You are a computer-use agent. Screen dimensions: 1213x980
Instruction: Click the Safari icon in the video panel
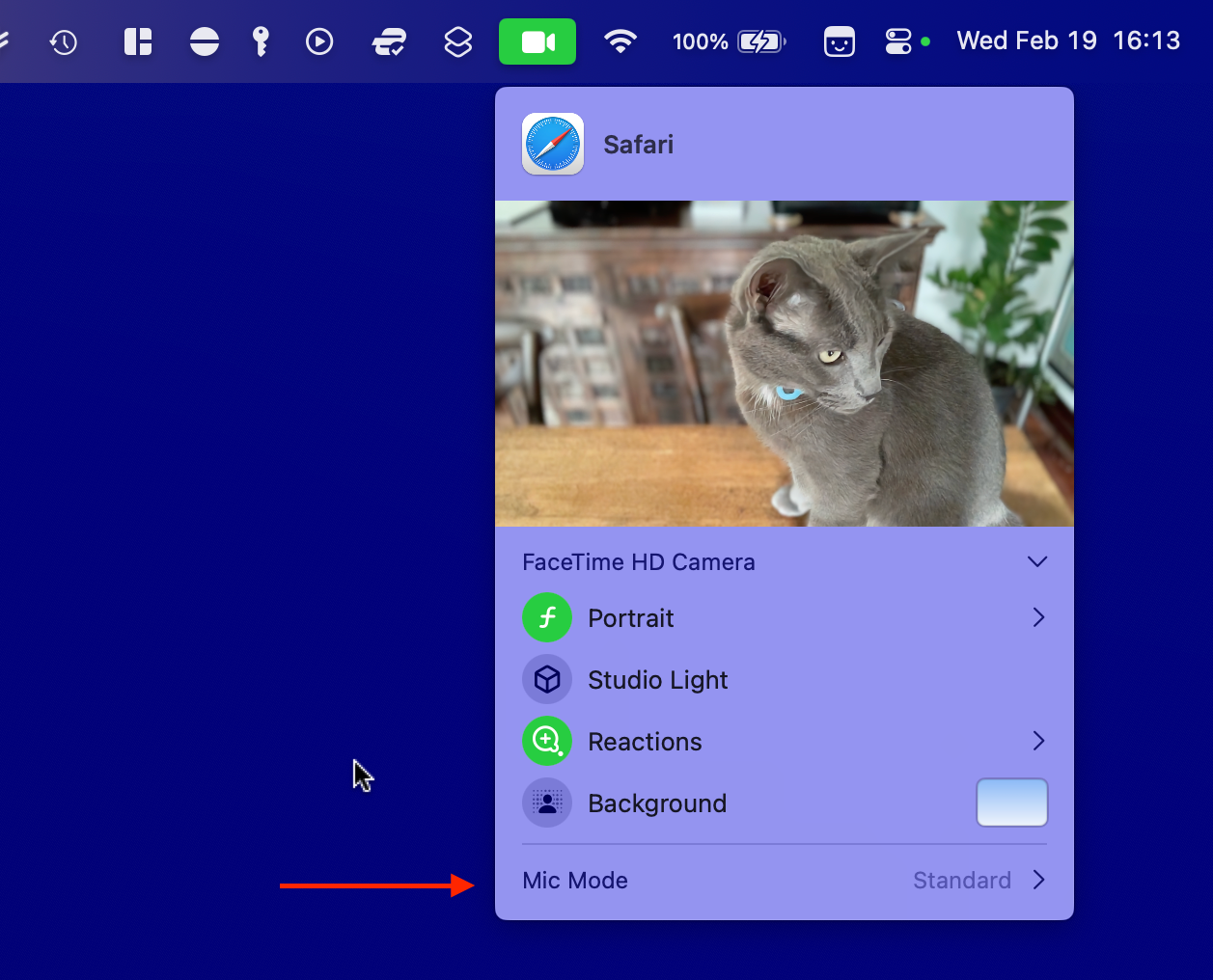point(552,144)
